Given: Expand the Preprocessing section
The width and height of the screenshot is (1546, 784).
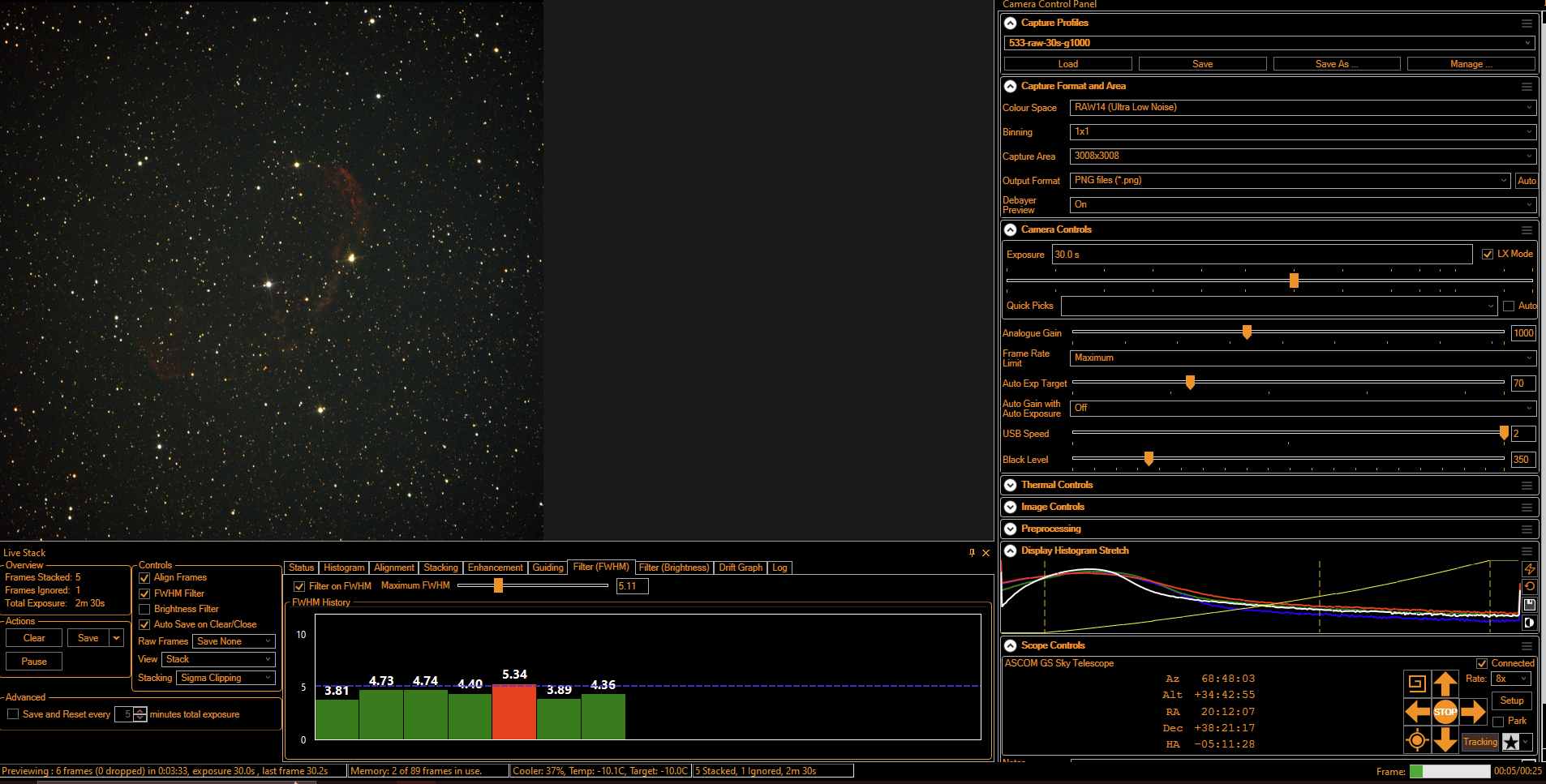Looking at the screenshot, I should tap(1011, 529).
